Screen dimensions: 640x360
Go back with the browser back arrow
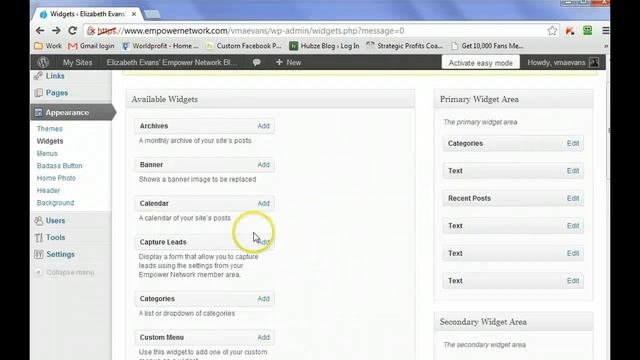click(40, 31)
